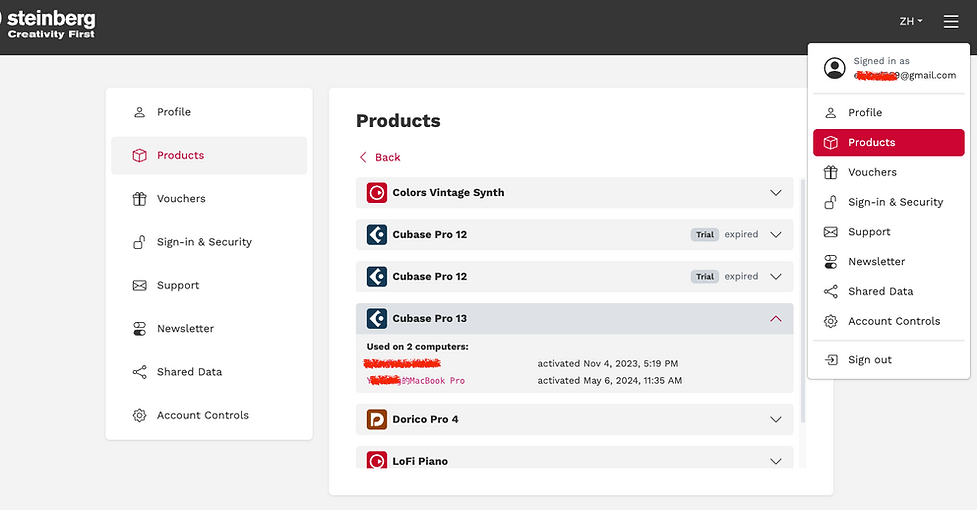Screen dimensions: 977x510
Task: Toggle the hamburger menu icon
Action: tap(951, 22)
